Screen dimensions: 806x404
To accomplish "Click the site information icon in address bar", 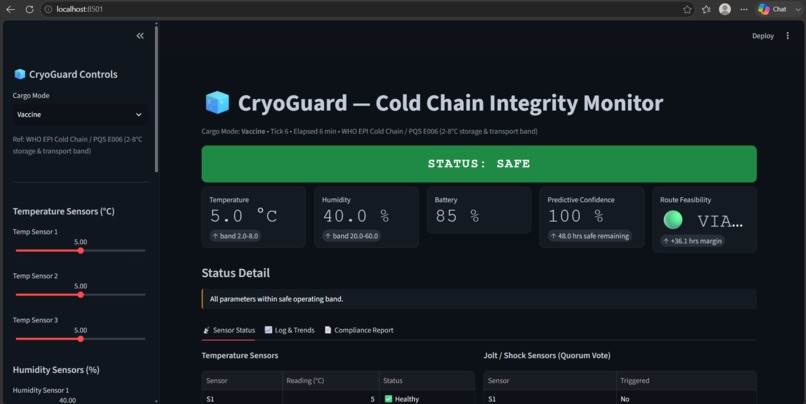I will coord(48,9).
